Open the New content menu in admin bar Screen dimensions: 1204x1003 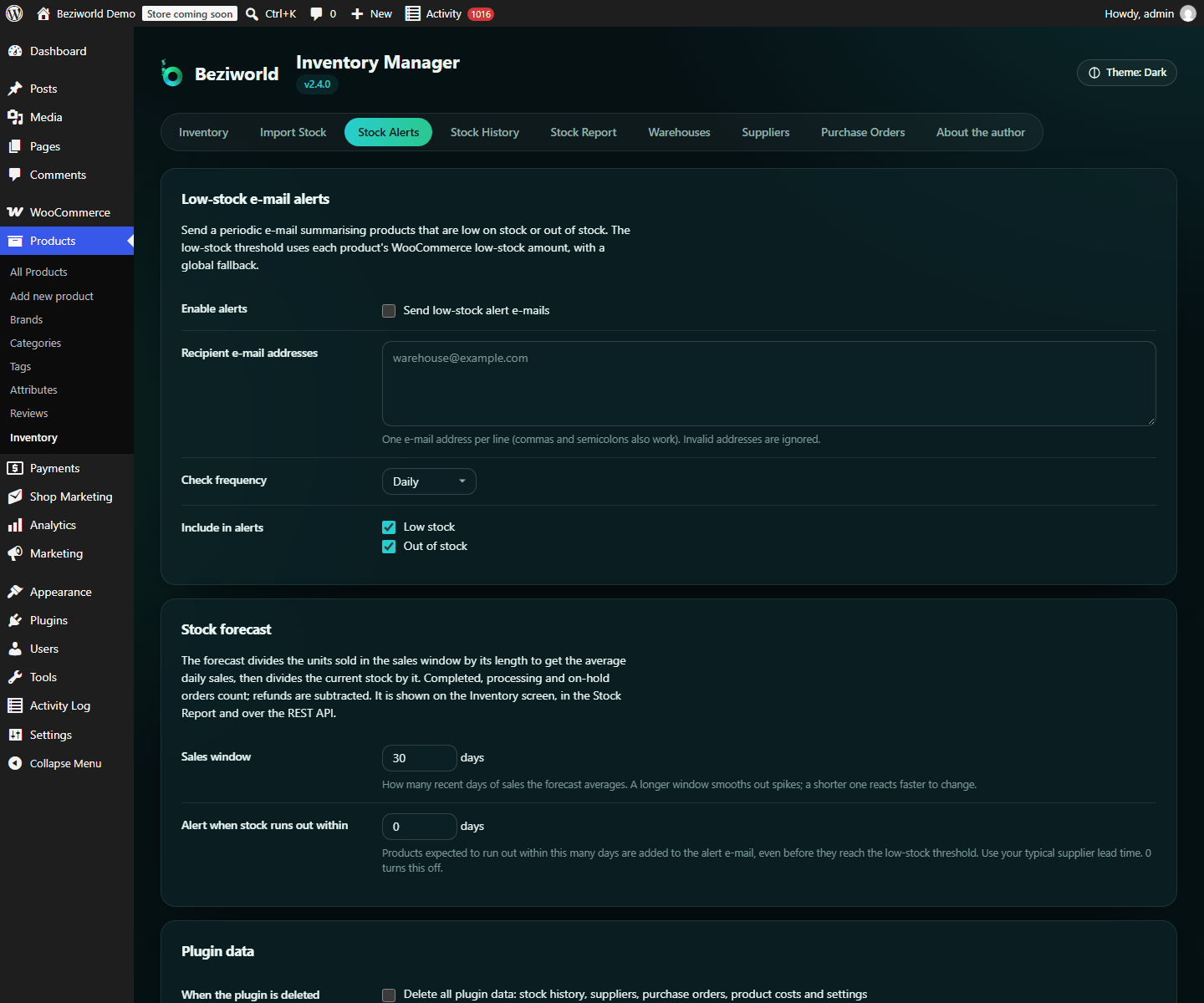point(372,13)
